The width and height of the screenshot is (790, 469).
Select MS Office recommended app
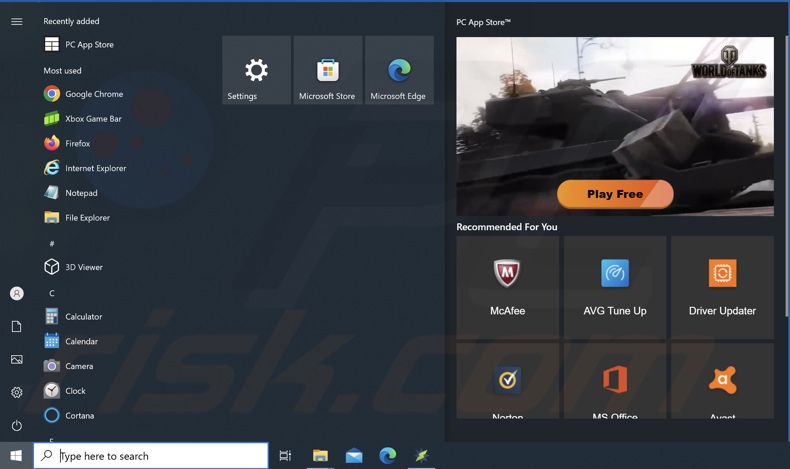pos(615,381)
